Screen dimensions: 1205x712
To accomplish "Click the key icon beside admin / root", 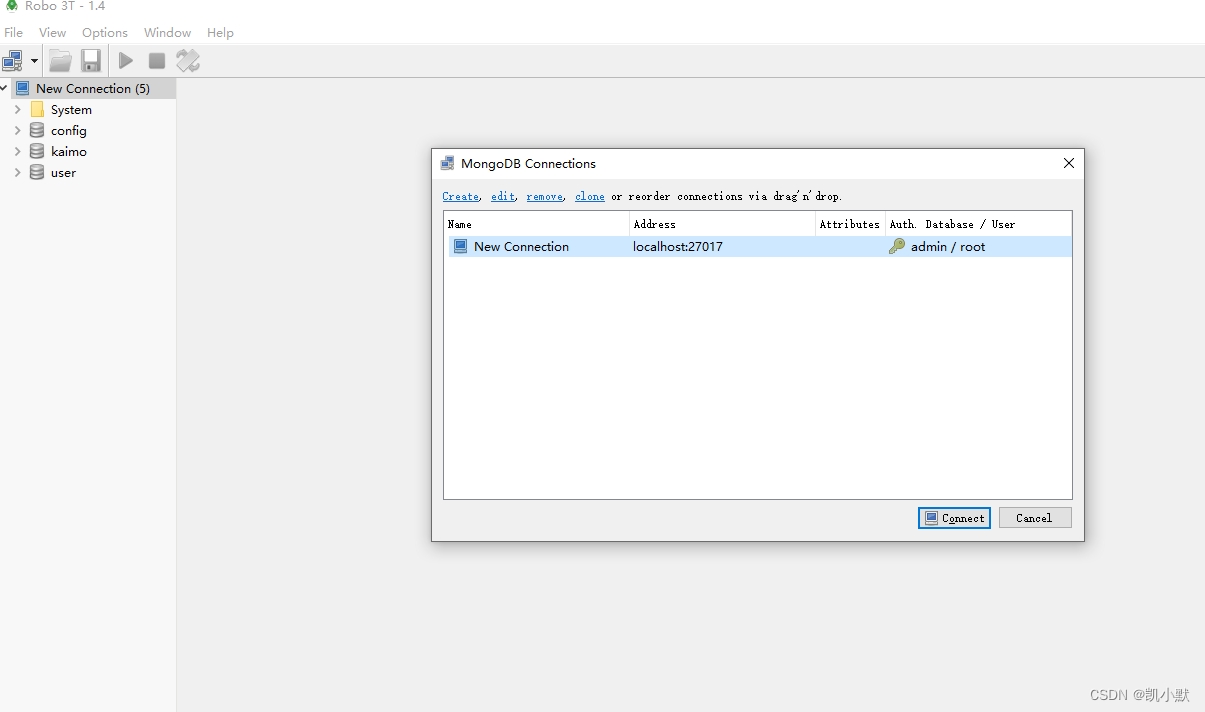I will tap(897, 246).
